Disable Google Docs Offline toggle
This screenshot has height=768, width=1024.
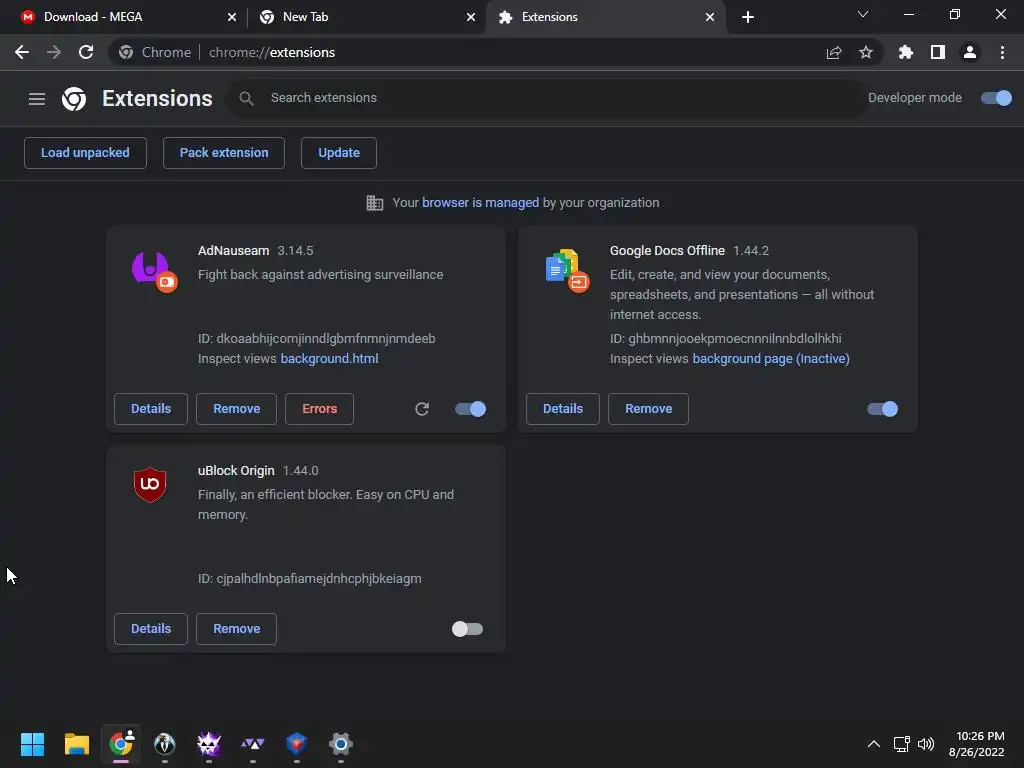(883, 409)
